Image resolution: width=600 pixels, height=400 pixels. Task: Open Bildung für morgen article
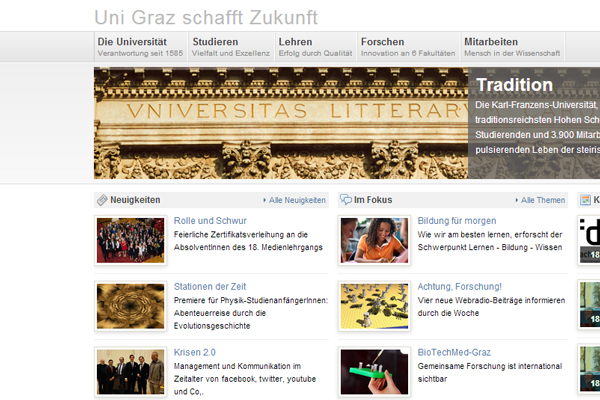coord(456,220)
